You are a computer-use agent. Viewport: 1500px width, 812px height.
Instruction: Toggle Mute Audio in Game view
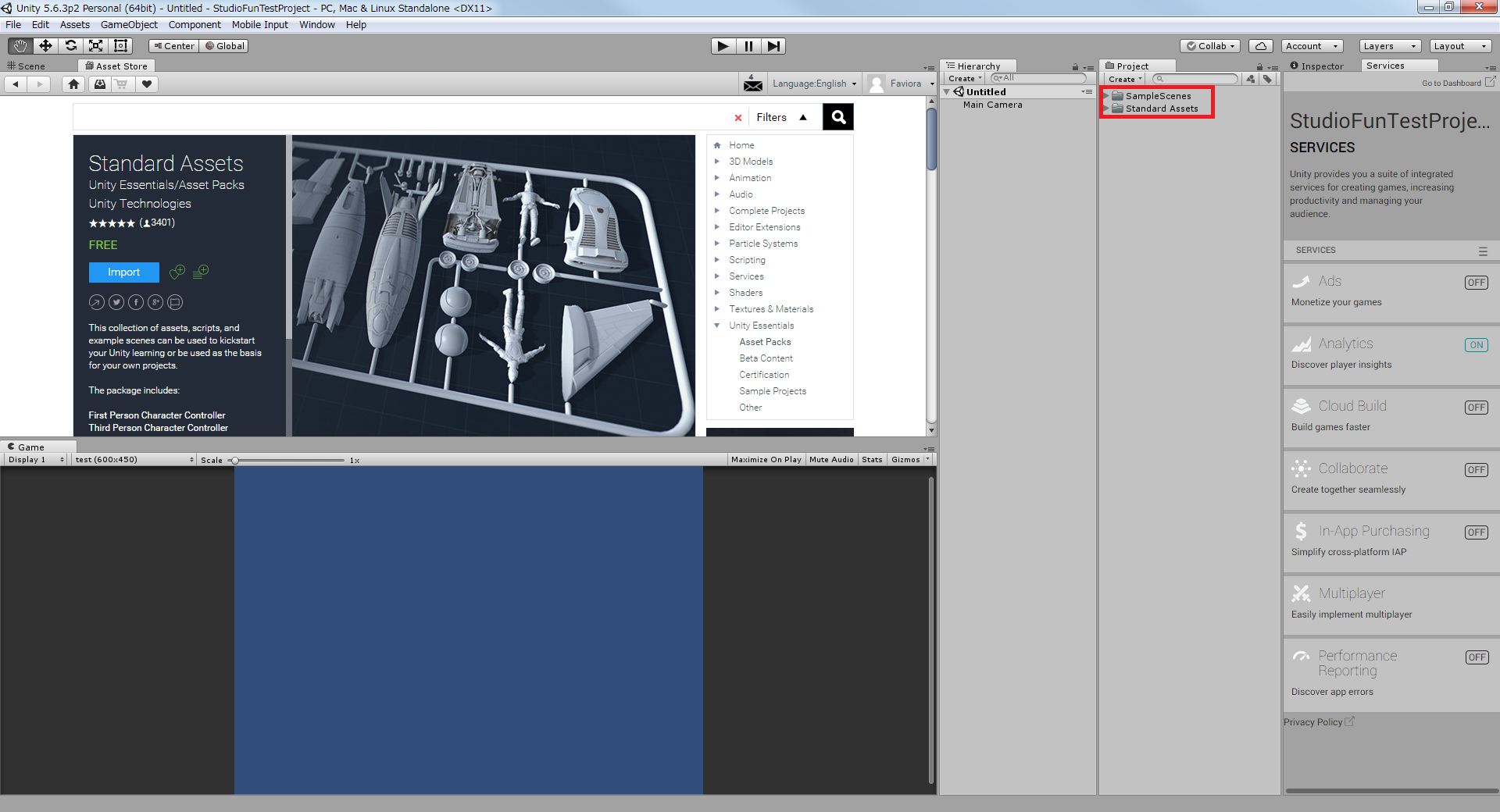[831, 460]
